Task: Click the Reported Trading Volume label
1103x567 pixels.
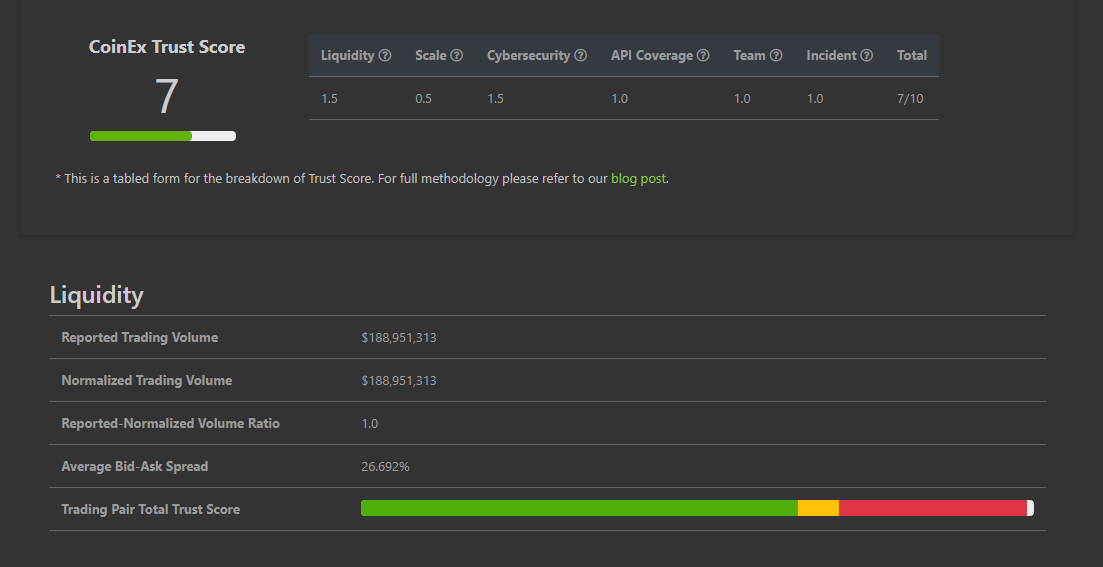Action: pyautogui.click(x=139, y=337)
